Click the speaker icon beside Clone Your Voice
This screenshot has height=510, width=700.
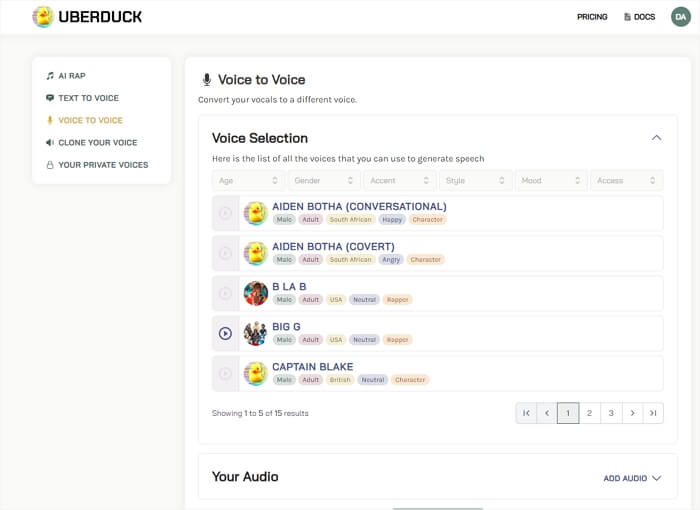click(x=50, y=143)
